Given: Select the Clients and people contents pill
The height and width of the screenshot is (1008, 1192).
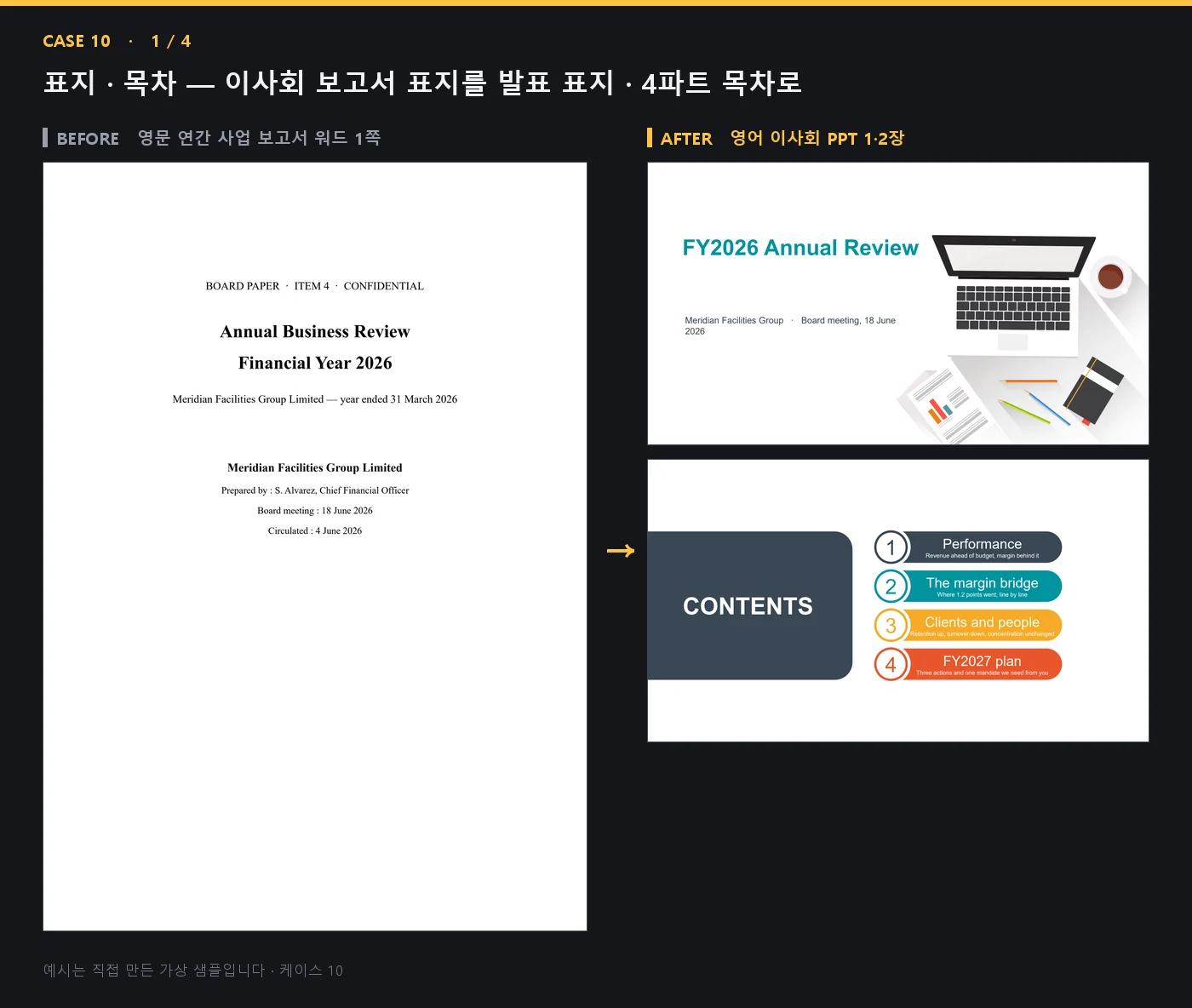Looking at the screenshot, I should [982, 626].
